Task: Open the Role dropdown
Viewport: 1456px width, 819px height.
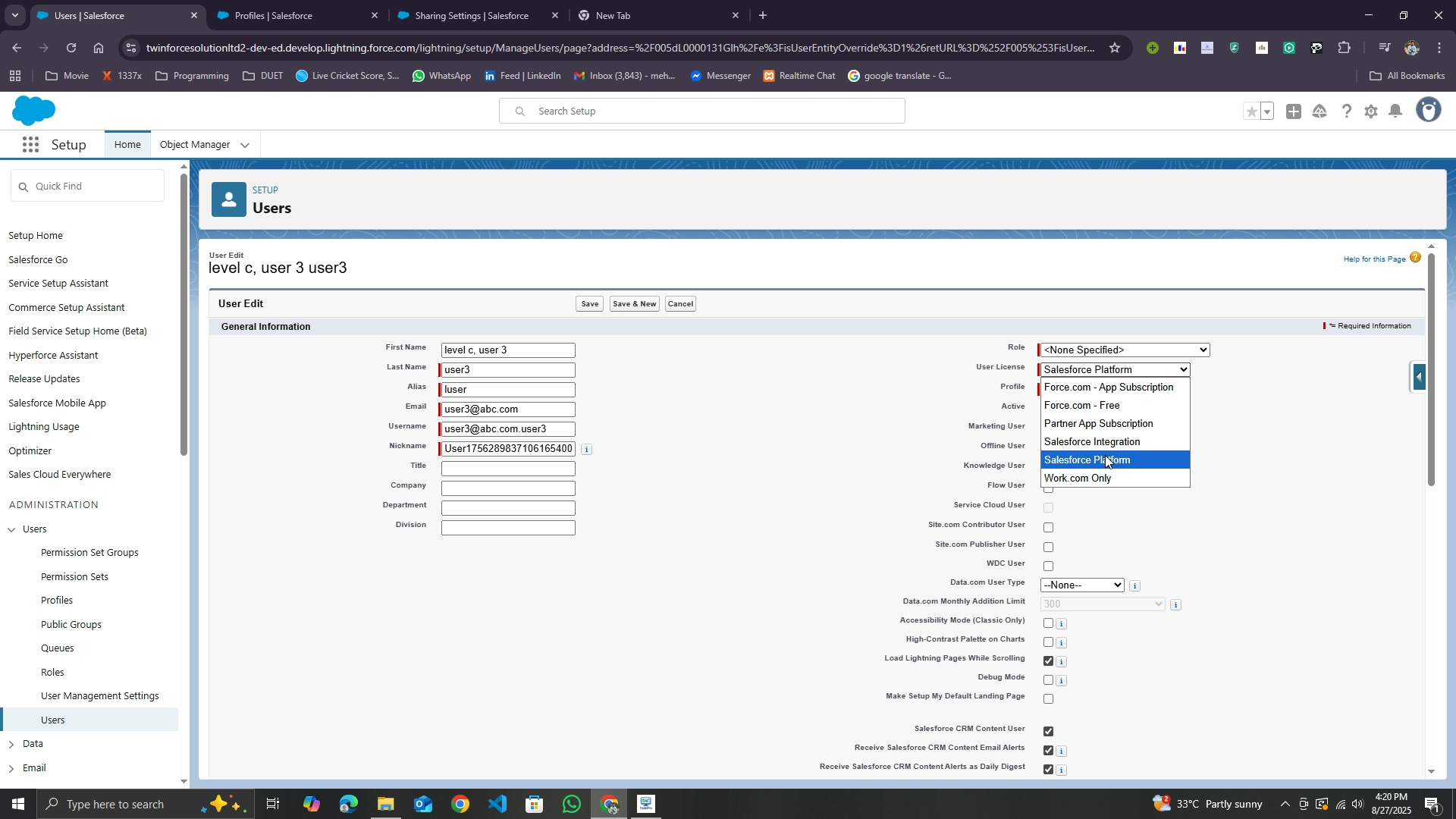Action: pos(1125,350)
